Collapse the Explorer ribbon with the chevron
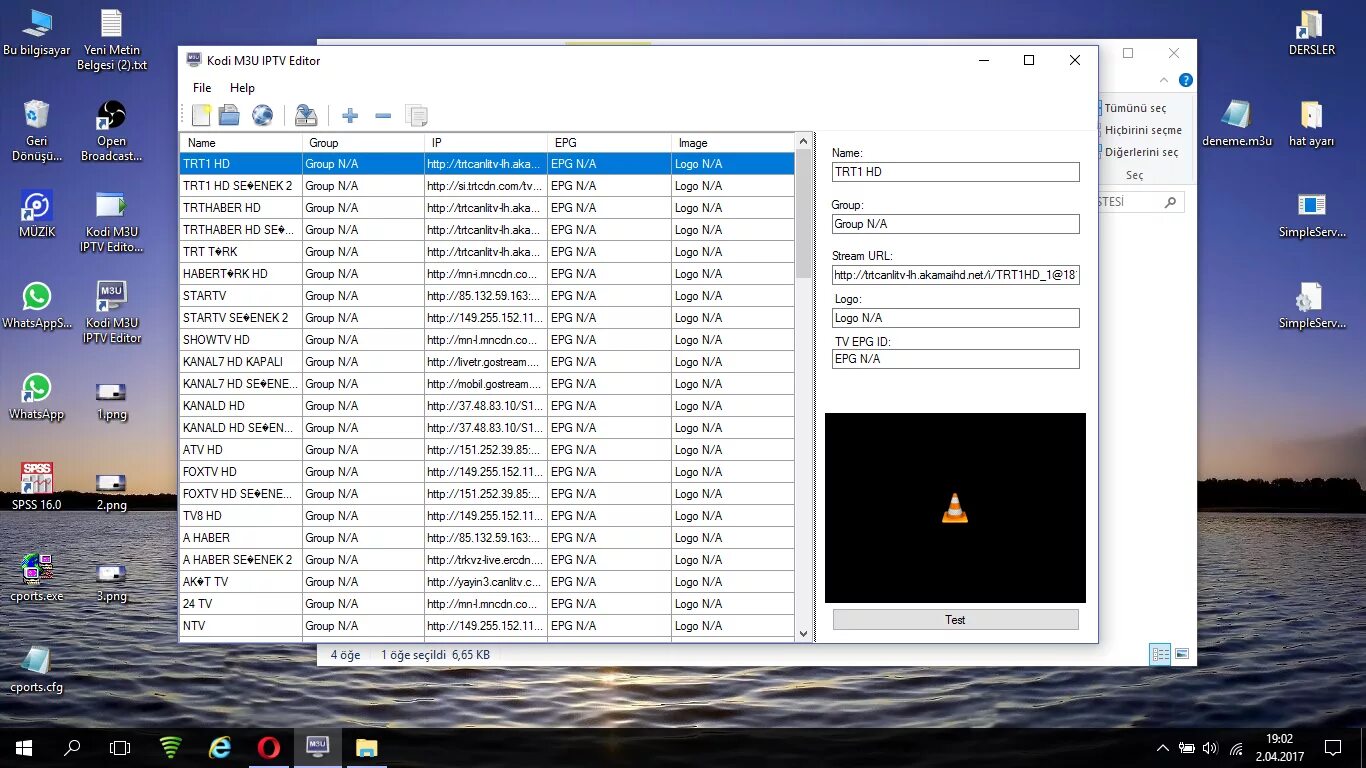1366x768 pixels. click(1164, 80)
